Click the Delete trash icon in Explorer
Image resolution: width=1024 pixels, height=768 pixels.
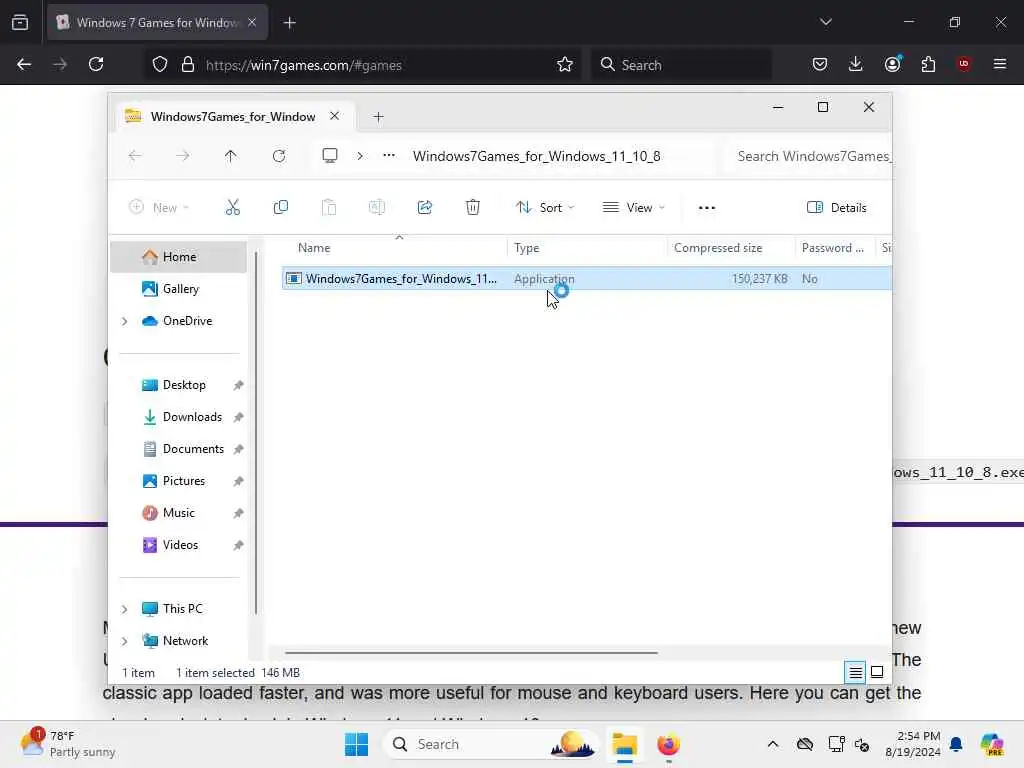tap(473, 208)
